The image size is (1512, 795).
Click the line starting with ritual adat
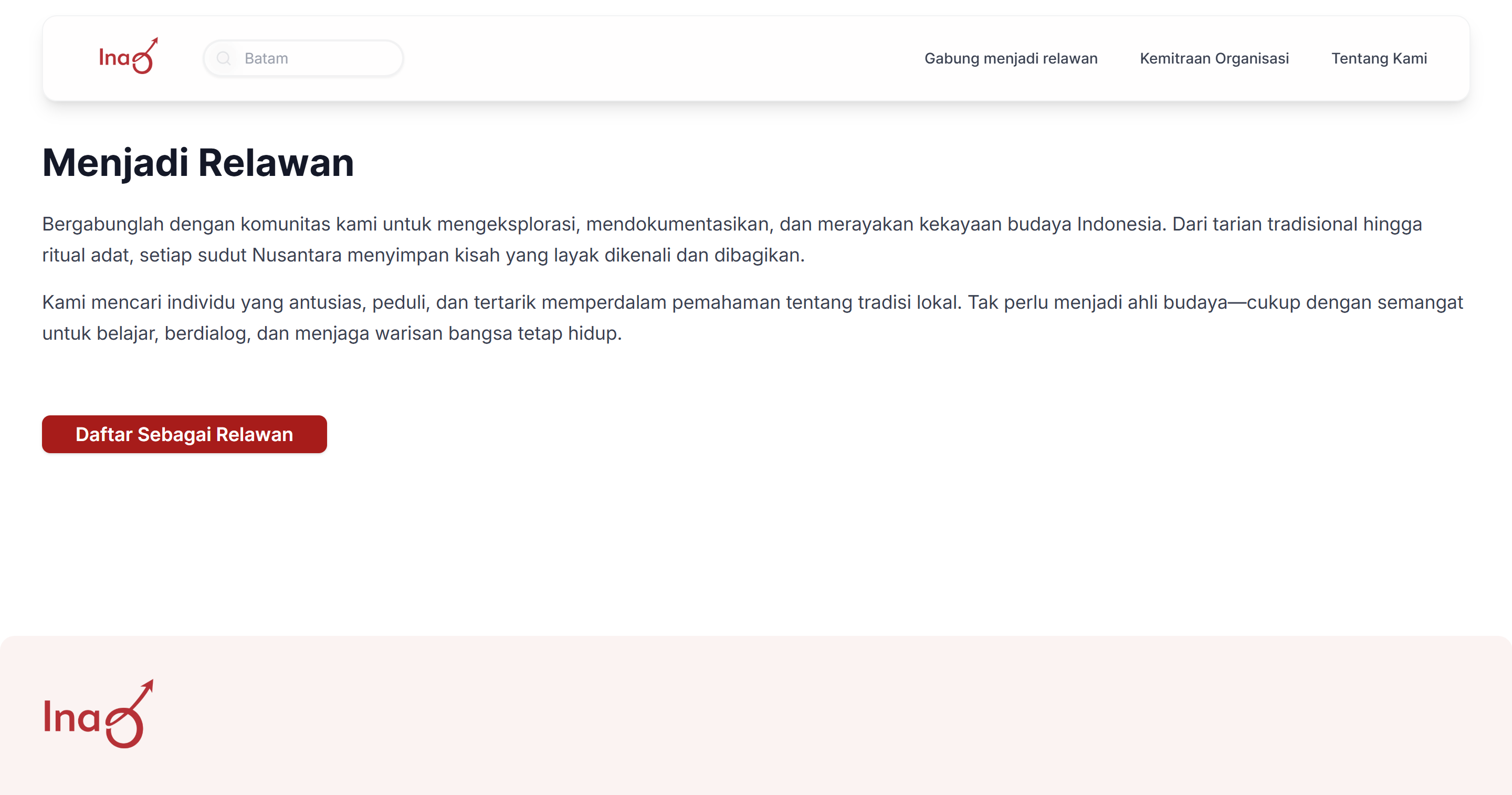[x=423, y=255]
